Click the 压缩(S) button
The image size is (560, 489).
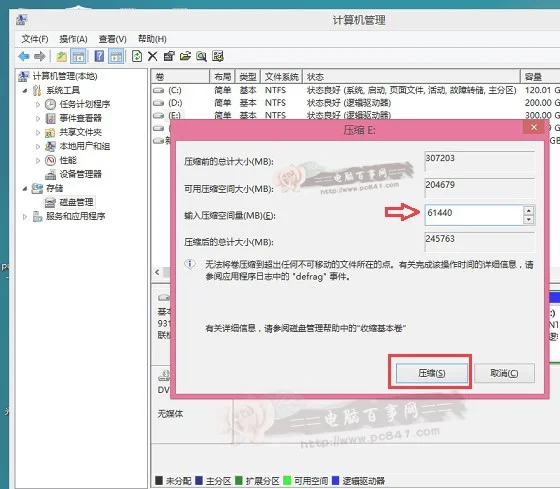431,373
